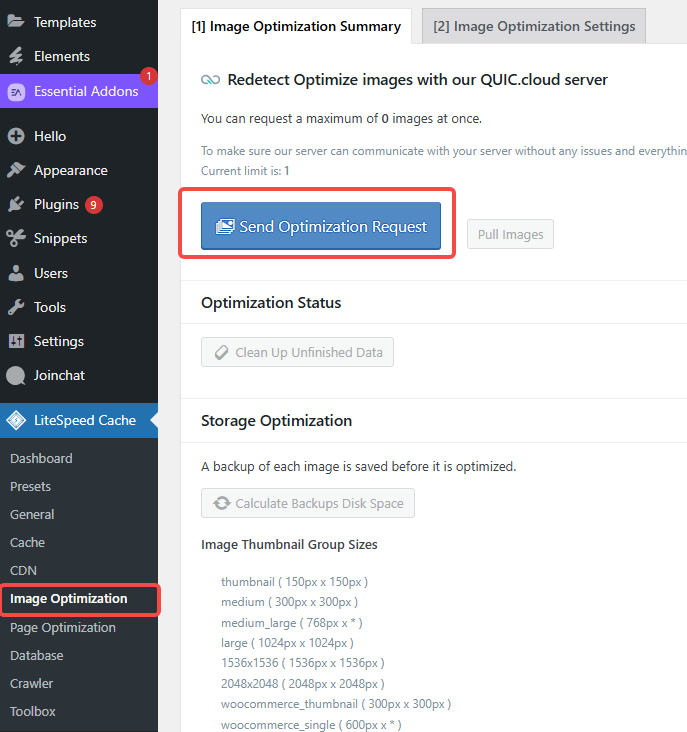Click the Settings sliders icon
The height and width of the screenshot is (732, 687).
16,341
